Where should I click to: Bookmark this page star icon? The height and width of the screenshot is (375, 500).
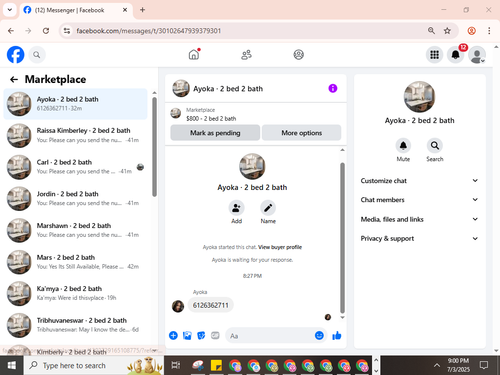click(x=447, y=31)
